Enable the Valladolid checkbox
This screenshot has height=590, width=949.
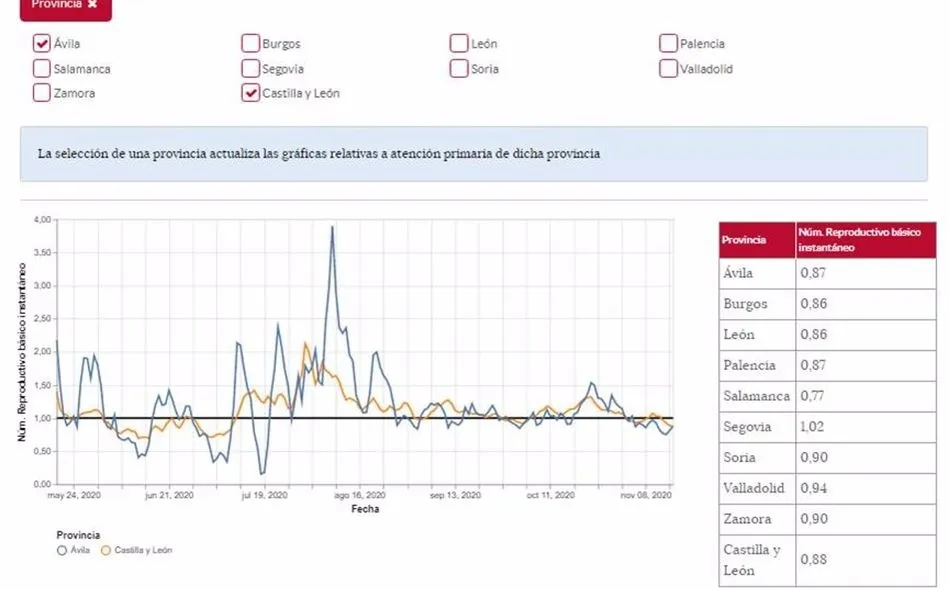[x=667, y=68]
